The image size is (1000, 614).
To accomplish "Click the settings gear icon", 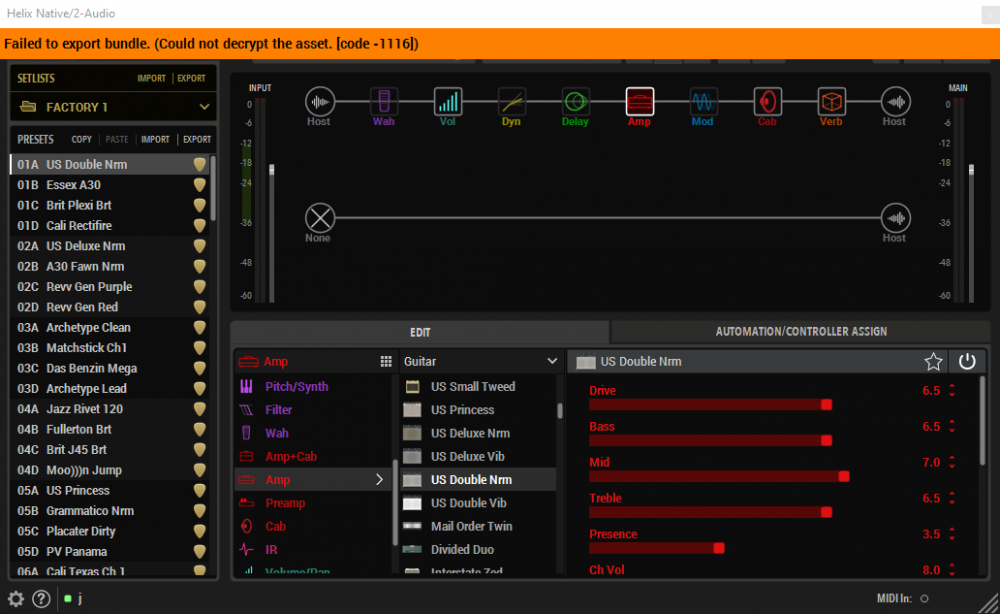I will pos(14,599).
